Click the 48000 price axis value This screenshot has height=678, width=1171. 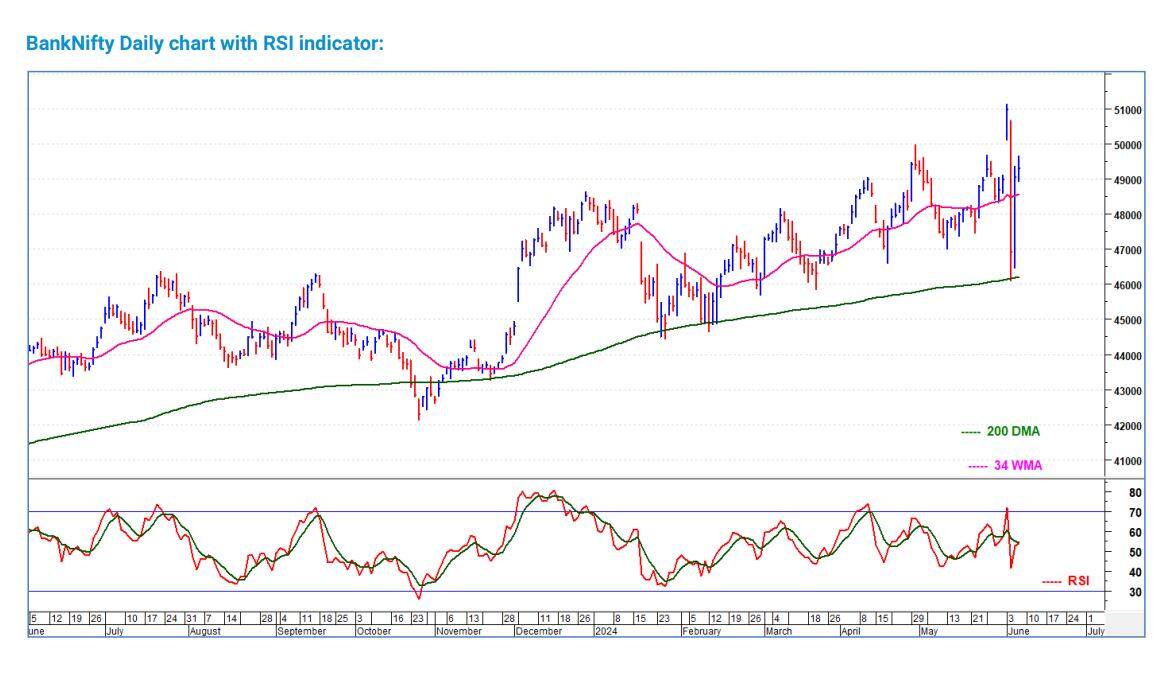(x=1127, y=216)
